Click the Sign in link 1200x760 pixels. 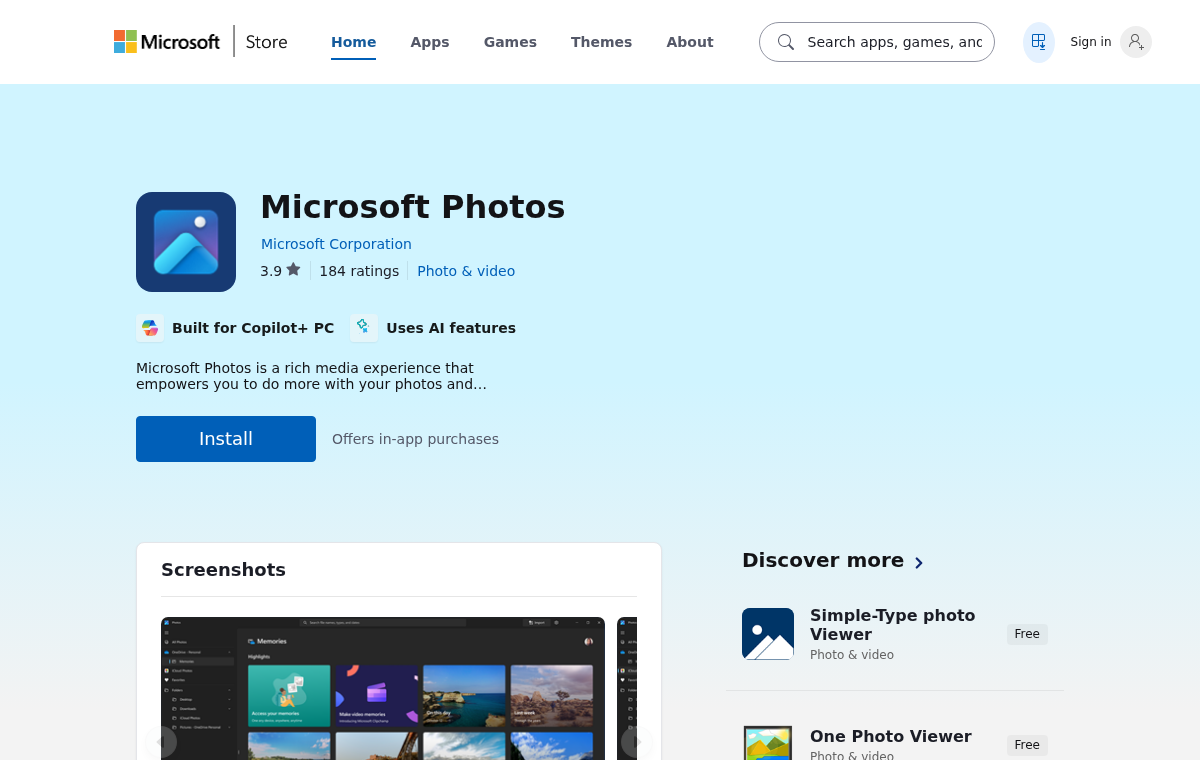coord(1090,42)
